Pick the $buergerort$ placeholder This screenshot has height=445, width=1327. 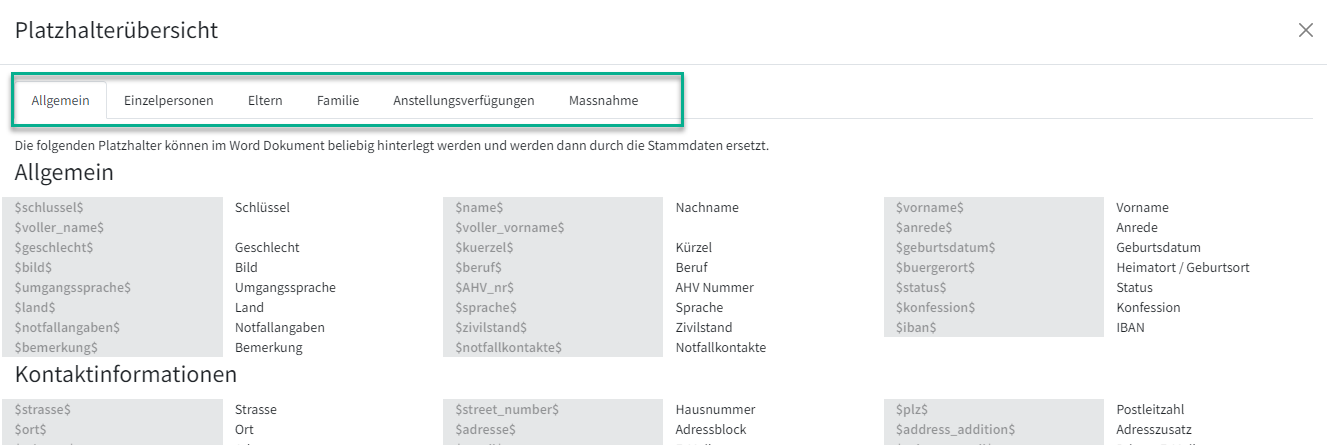point(934,268)
